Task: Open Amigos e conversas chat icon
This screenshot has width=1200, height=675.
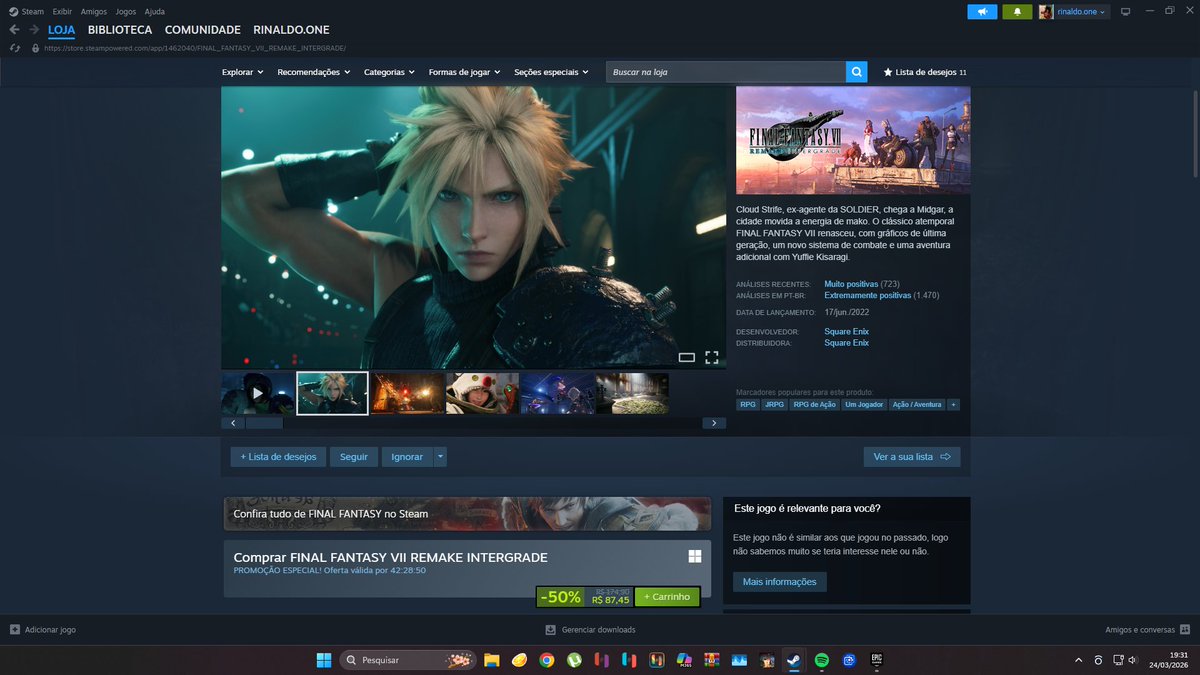Action: (1185, 630)
